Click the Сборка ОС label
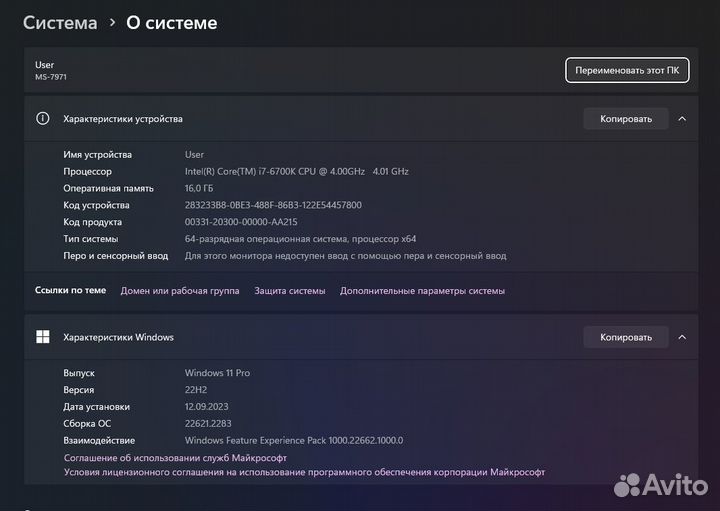Image resolution: width=720 pixels, height=511 pixels. (x=87, y=424)
